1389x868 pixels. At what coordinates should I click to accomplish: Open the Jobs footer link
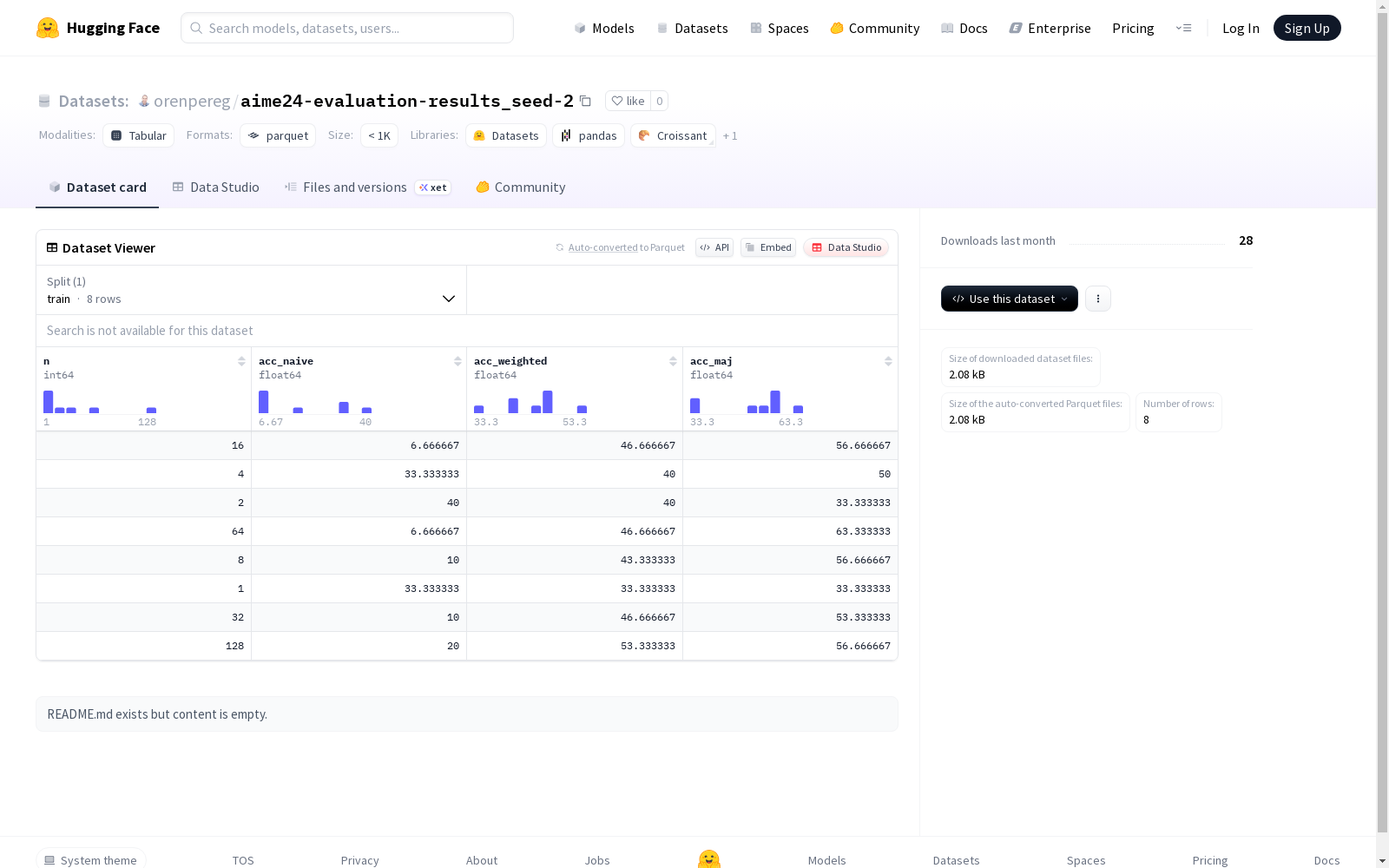[597, 860]
